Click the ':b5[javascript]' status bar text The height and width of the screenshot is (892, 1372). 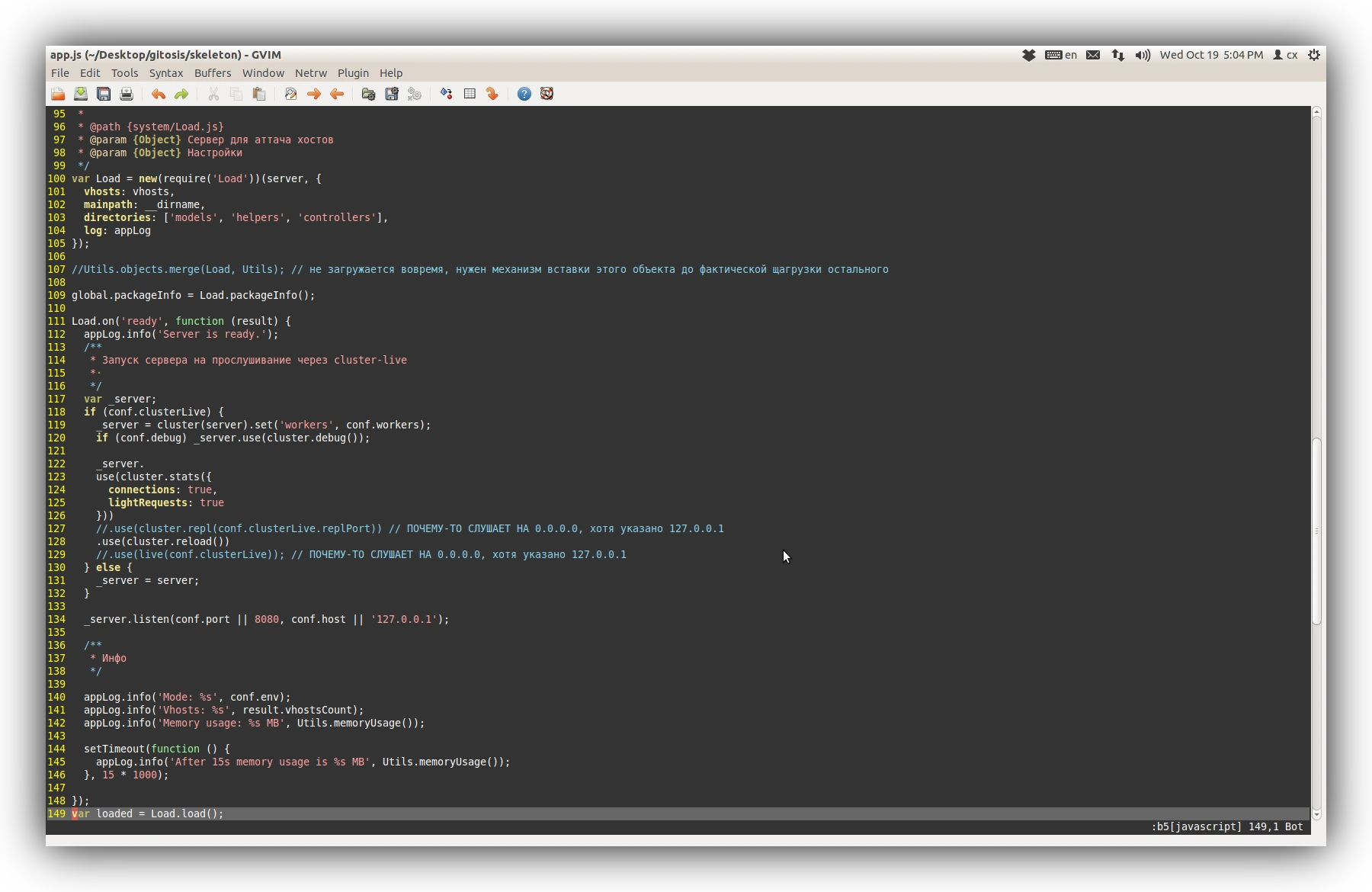coord(1196,826)
